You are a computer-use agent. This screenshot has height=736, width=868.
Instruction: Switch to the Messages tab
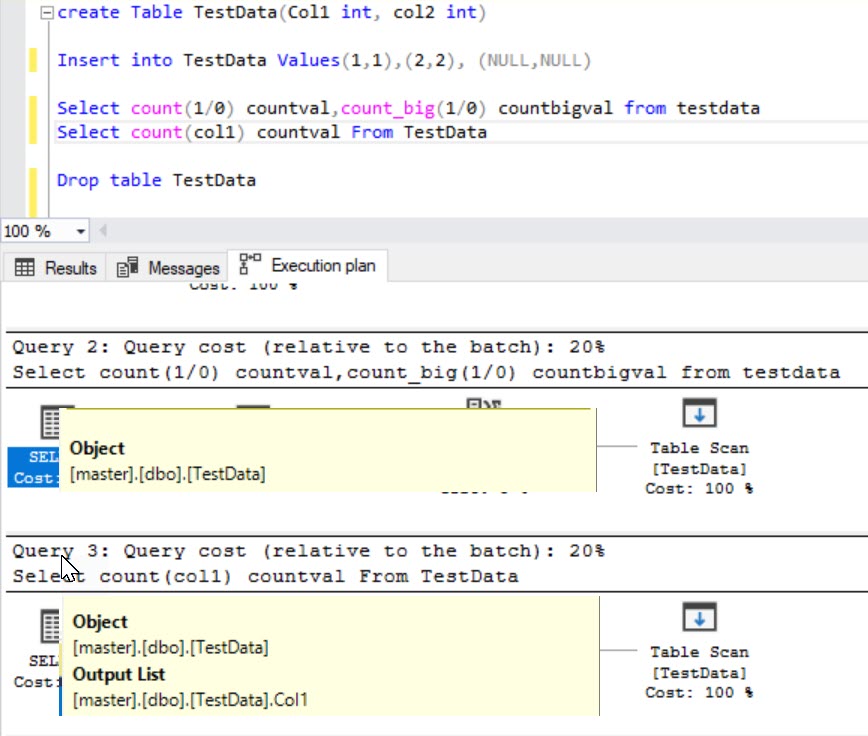click(x=168, y=268)
